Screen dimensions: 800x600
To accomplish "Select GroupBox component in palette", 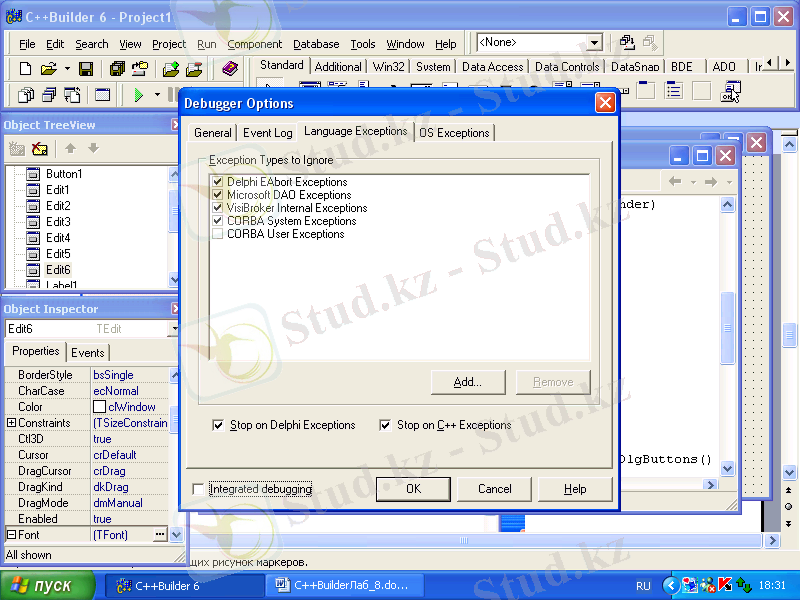I will tap(645, 91).
